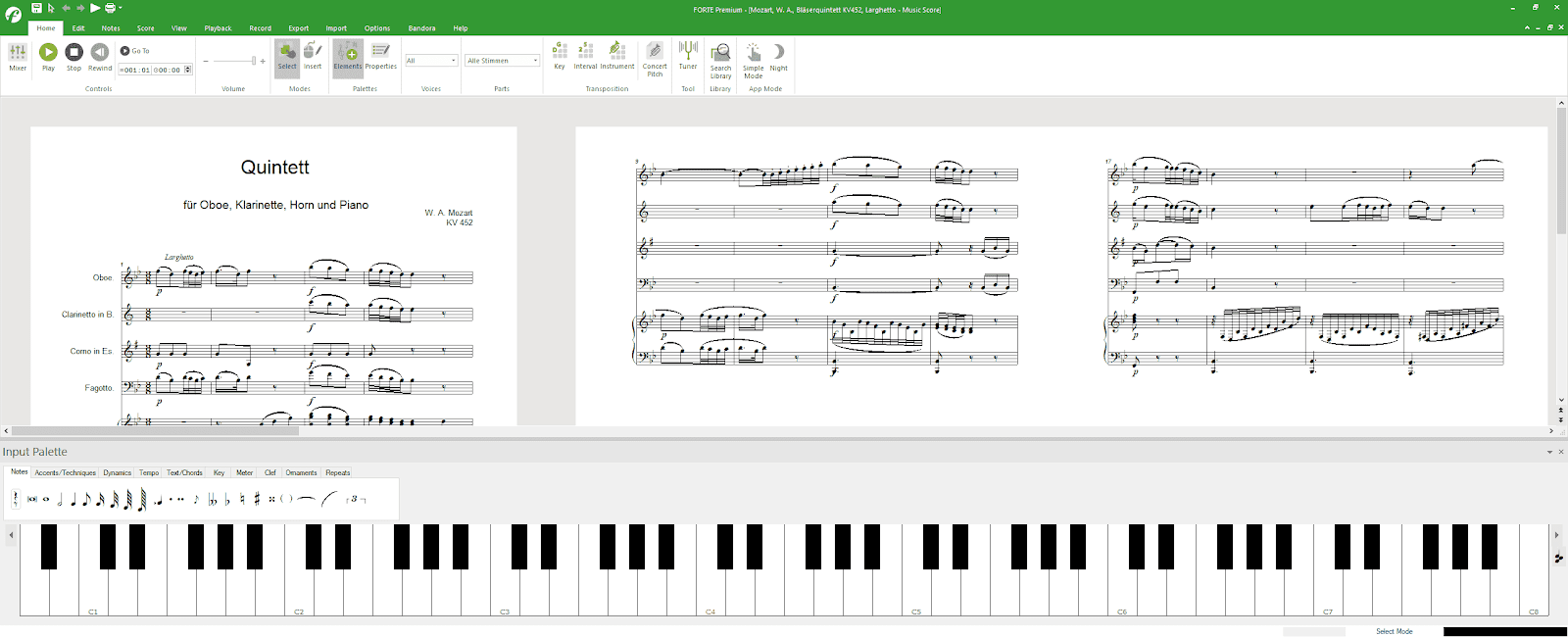
Task: Decrease volume with the minus button
Action: (206, 61)
